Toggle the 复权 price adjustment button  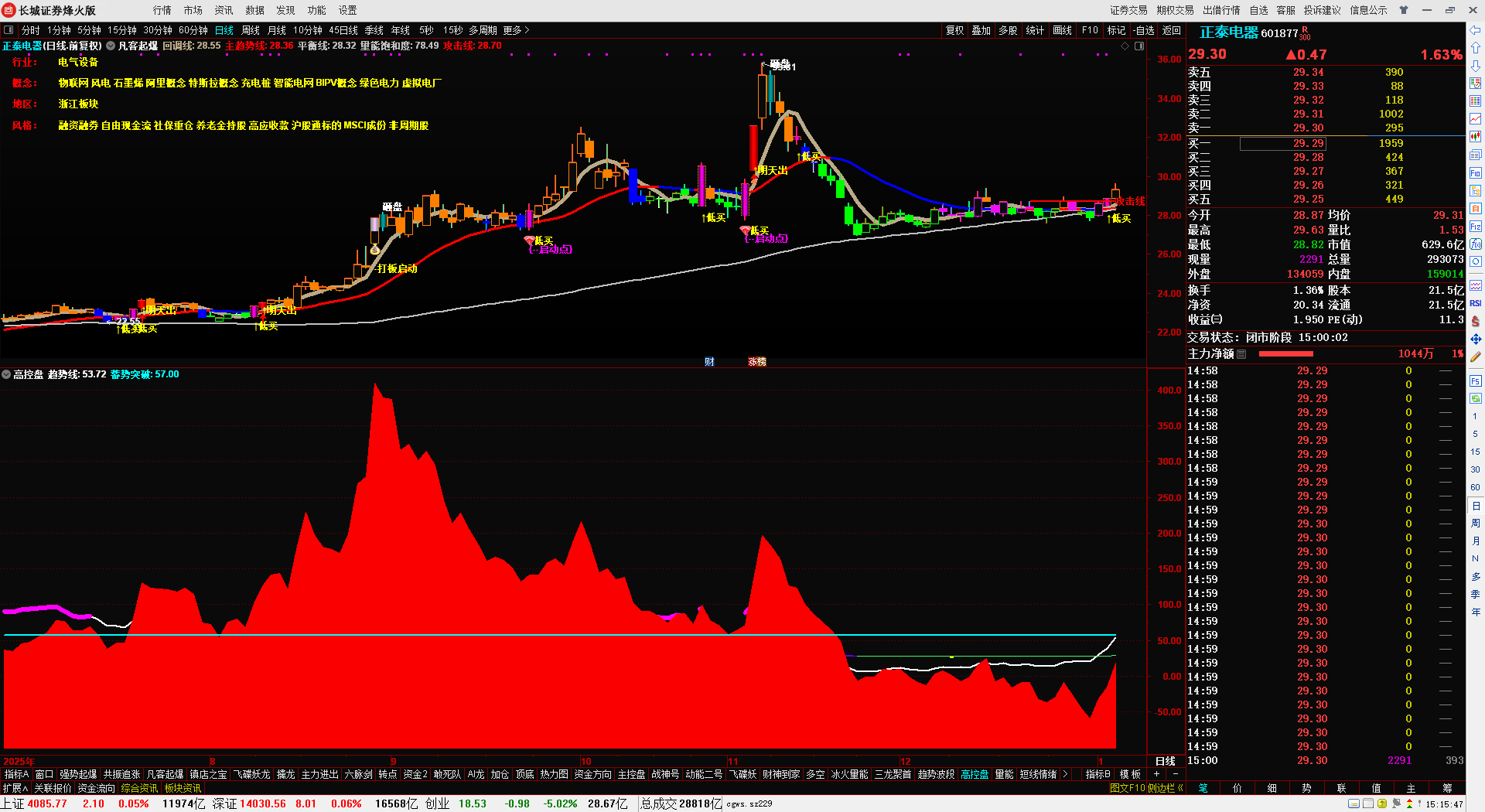tap(955, 30)
